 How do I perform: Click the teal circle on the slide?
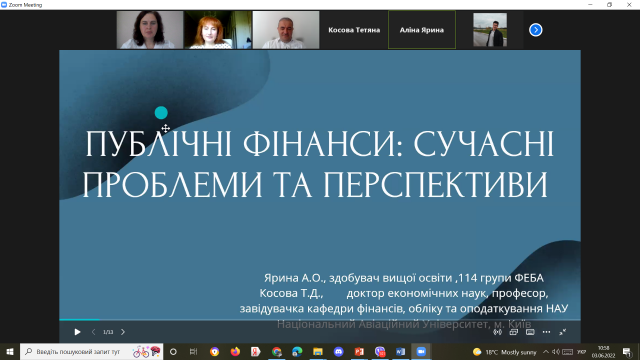click(161, 113)
